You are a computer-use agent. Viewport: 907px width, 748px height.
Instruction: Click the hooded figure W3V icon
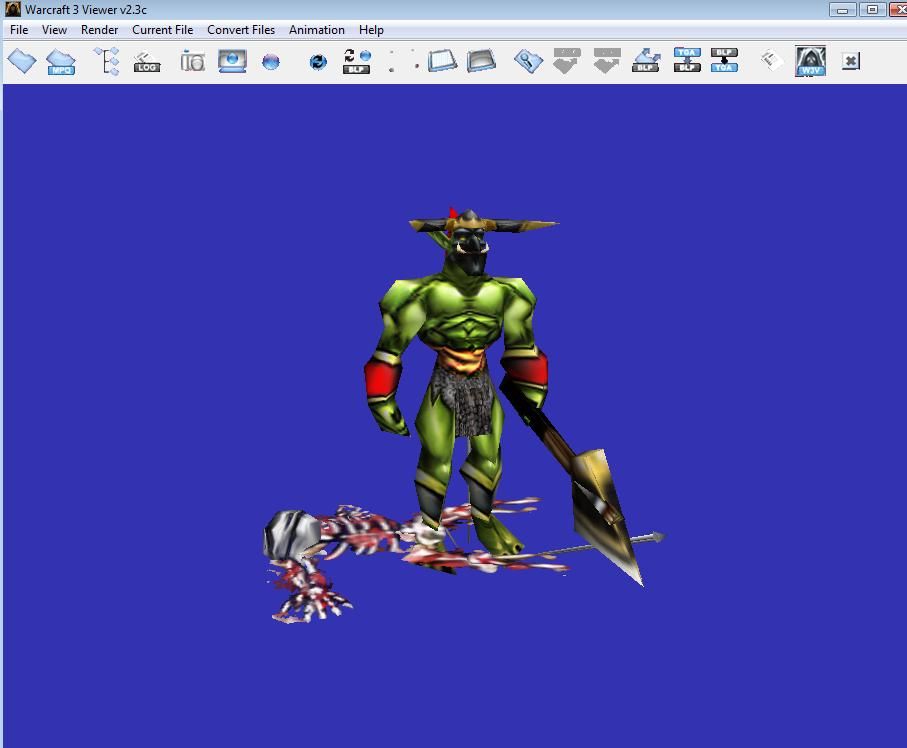click(x=810, y=61)
